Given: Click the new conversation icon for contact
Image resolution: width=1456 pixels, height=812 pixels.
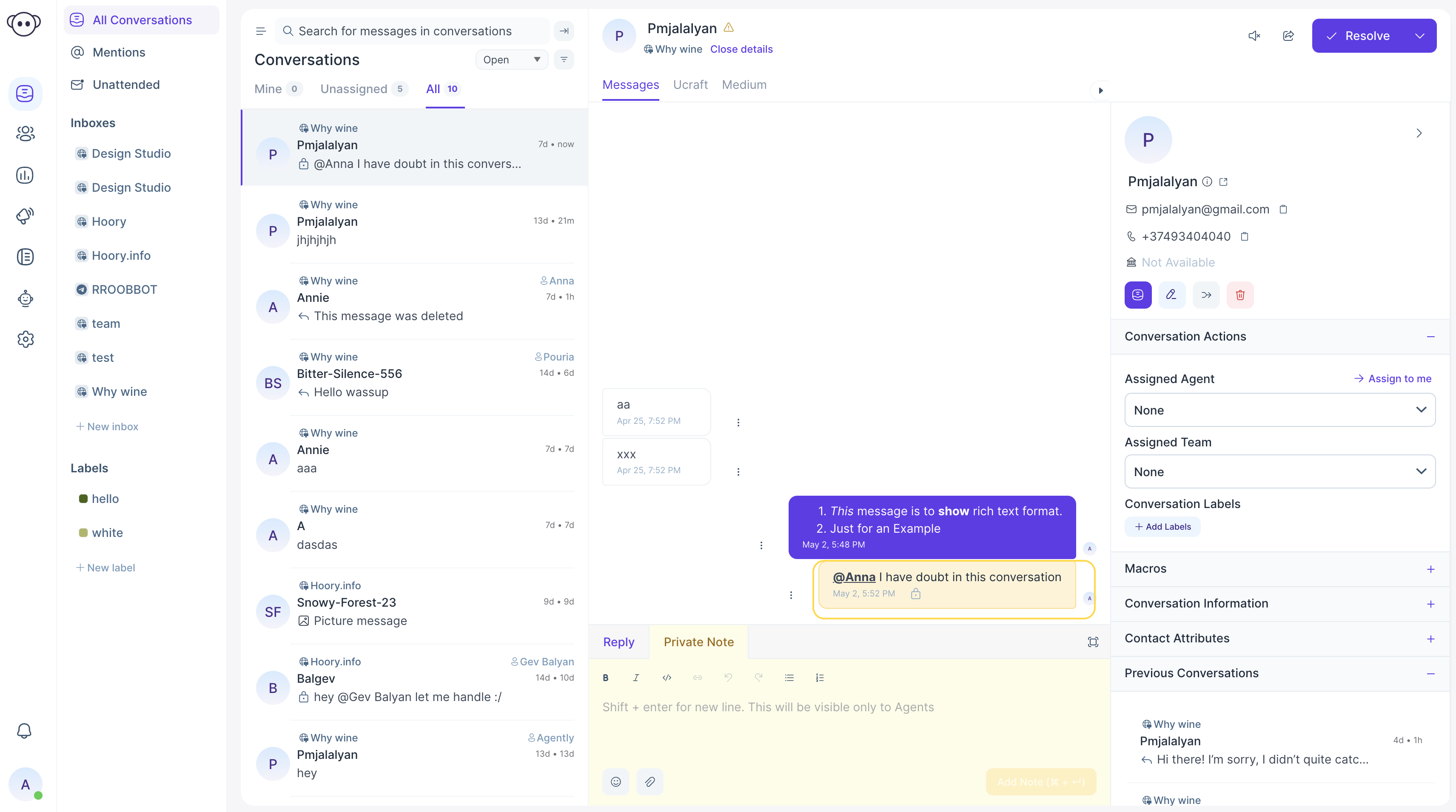Looking at the screenshot, I should [x=1138, y=294].
